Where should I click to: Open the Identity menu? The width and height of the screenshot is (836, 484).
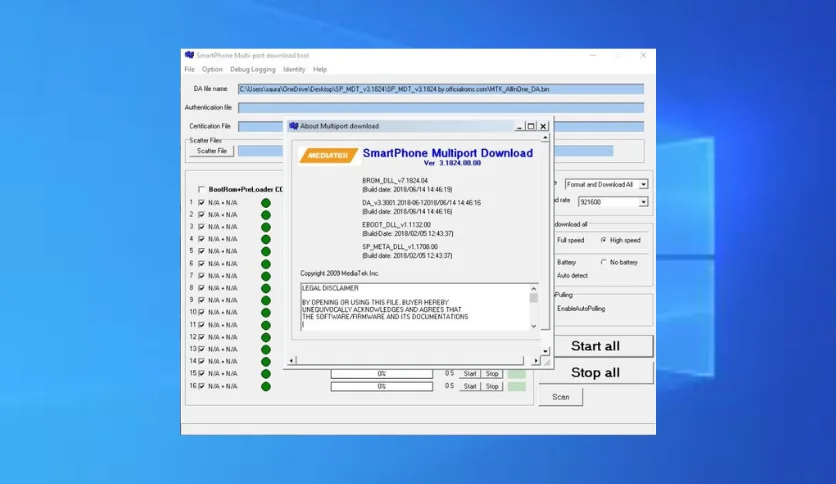click(294, 69)
